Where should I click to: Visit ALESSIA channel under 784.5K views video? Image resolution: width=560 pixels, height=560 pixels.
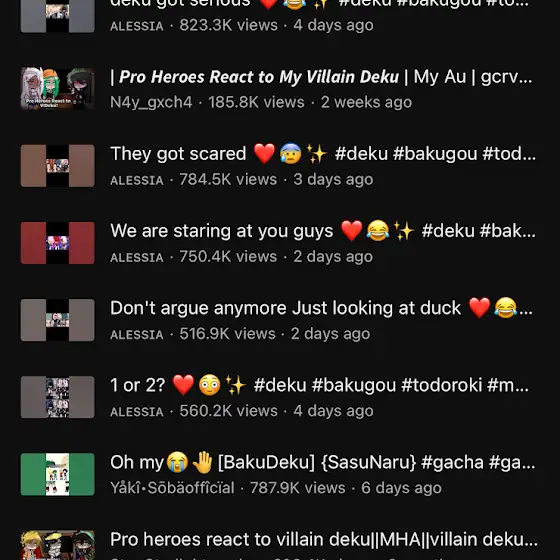coord(137,180)
